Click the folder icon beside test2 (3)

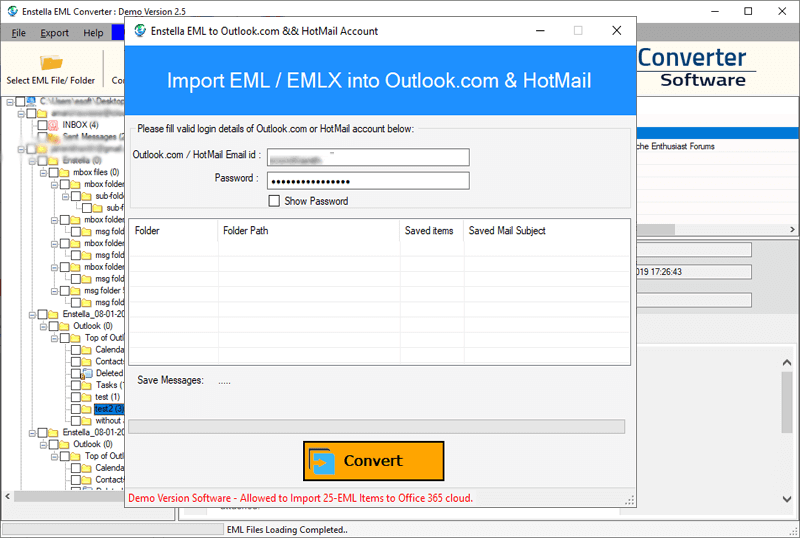coord(87,409)
